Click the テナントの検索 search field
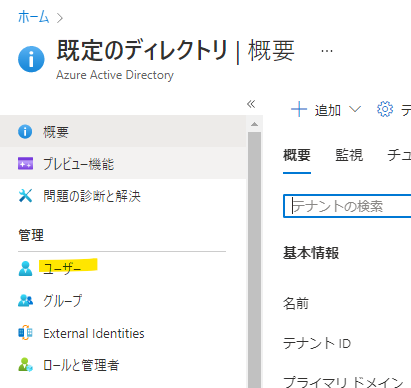 (x=347, y=206)
